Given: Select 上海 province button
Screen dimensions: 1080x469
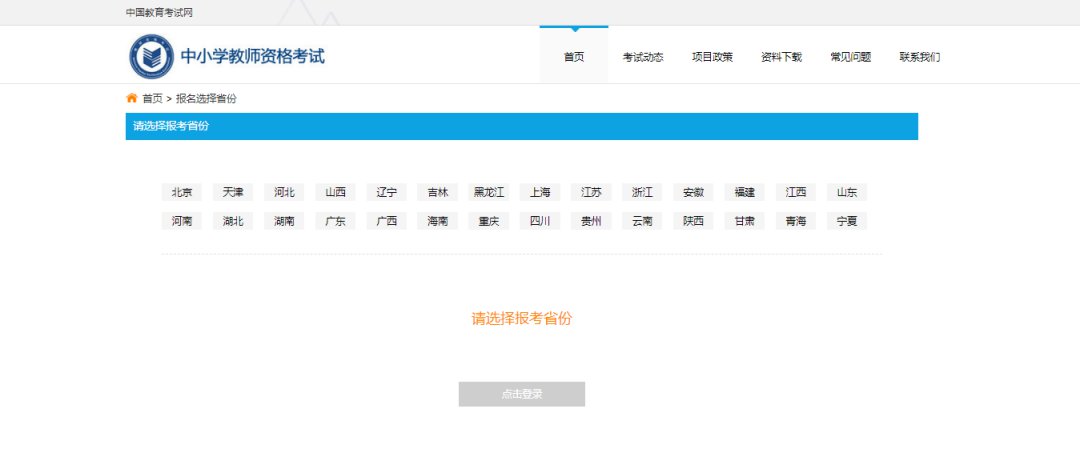Looking at the screenshot, I should pos(540,192).
